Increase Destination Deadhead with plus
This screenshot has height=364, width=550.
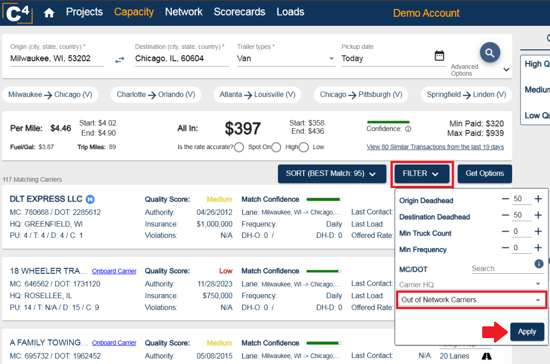[538, 215]
